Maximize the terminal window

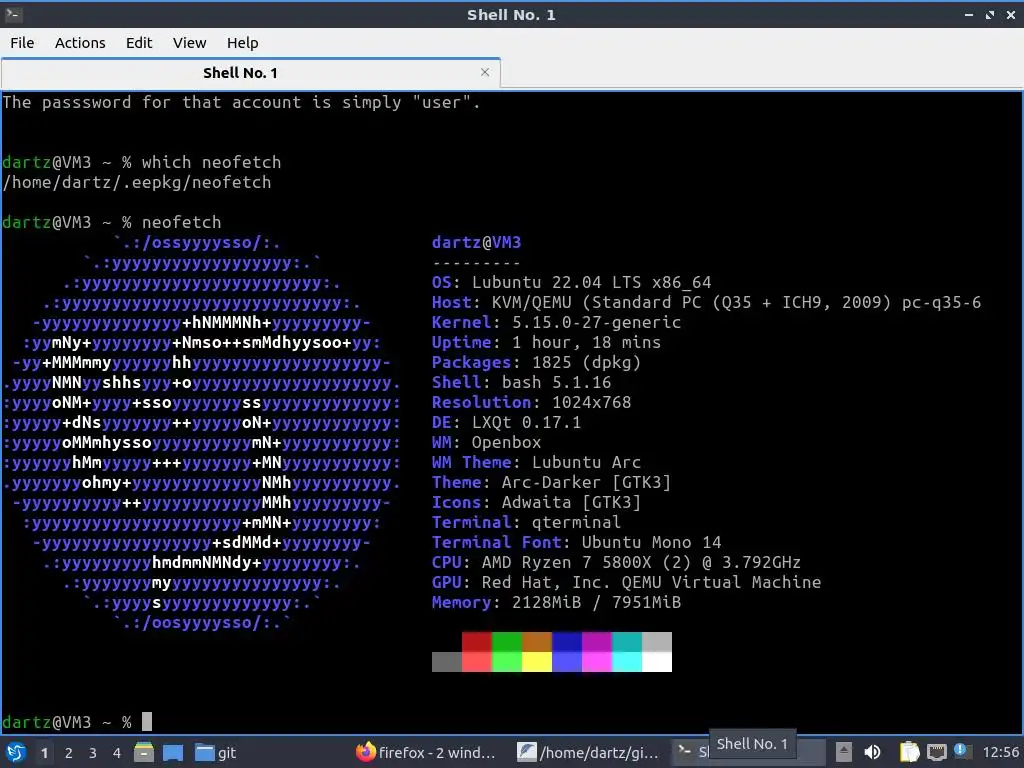(x=990, y=14)
